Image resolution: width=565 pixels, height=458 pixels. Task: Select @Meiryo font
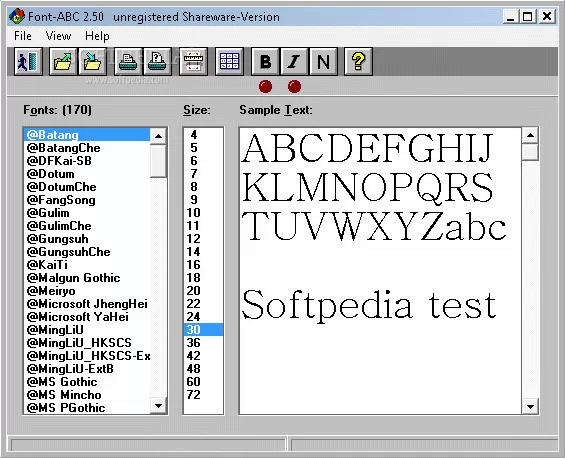(x=87, y=290)
